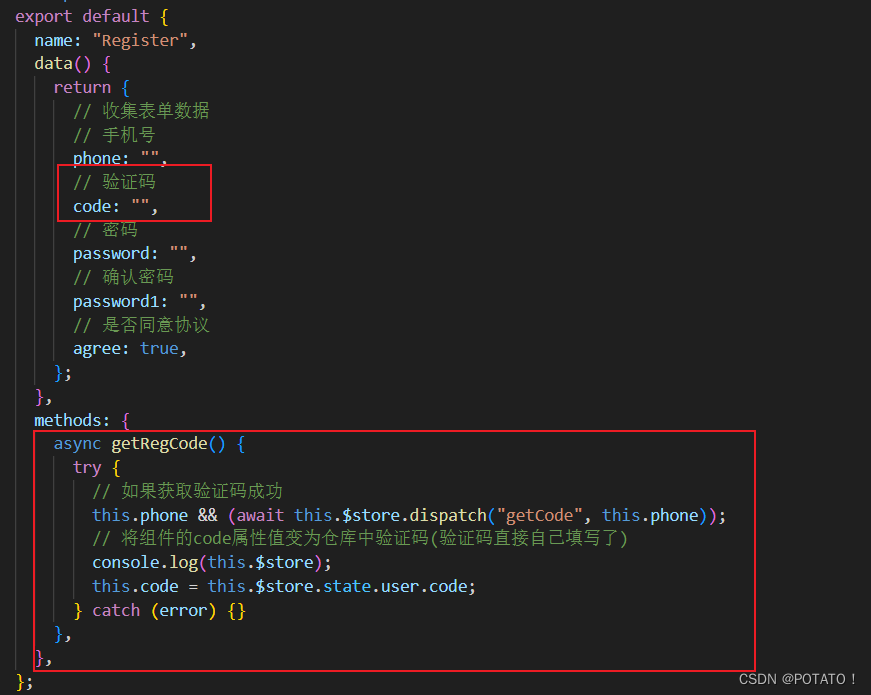The width and height of the screenshot is (871, 695).
Task: Click the comment '// 收集表单数据'
Action: [x=141, y=111]
